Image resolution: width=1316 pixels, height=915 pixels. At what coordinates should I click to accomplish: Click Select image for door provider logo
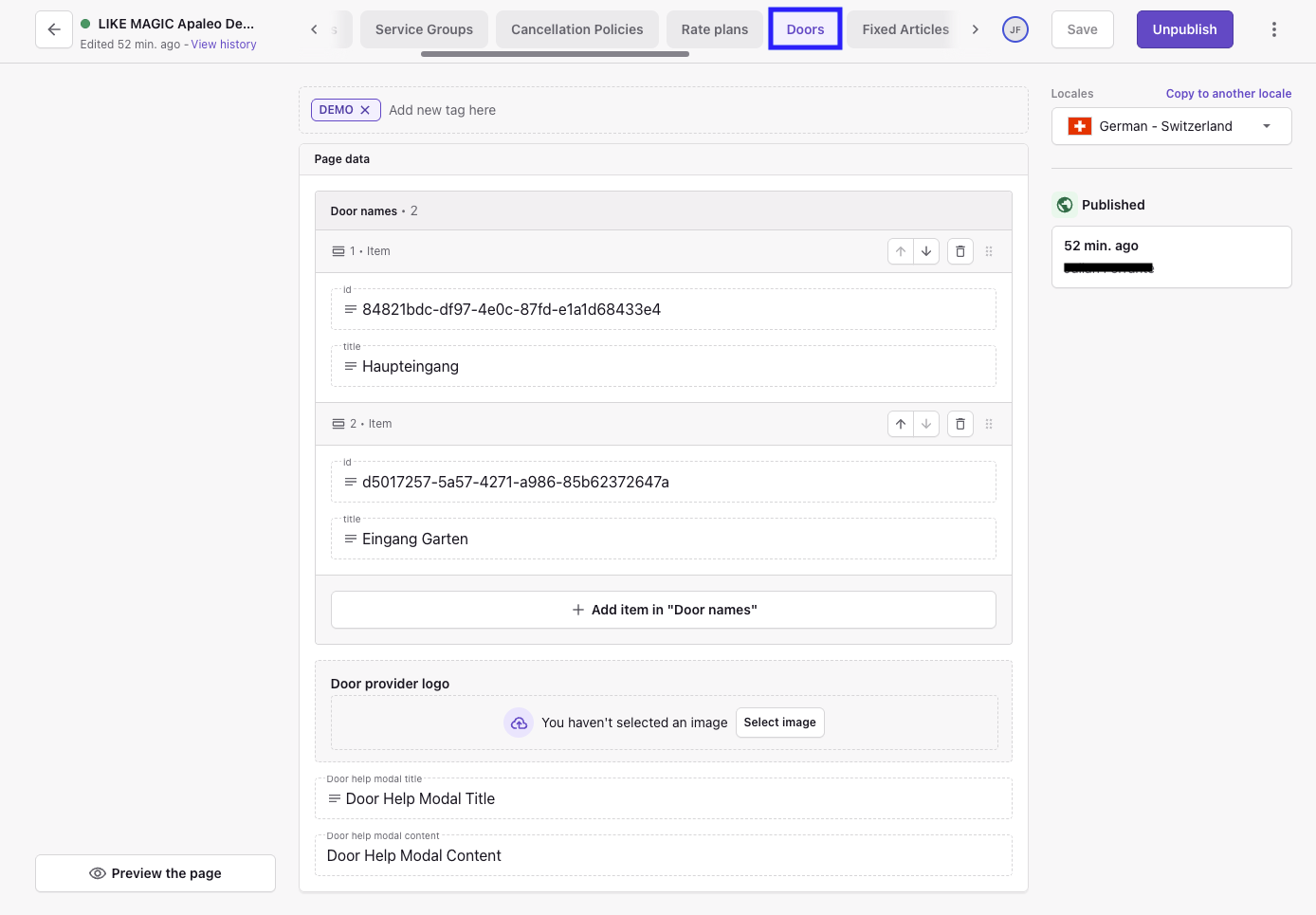tap(779, 723)
